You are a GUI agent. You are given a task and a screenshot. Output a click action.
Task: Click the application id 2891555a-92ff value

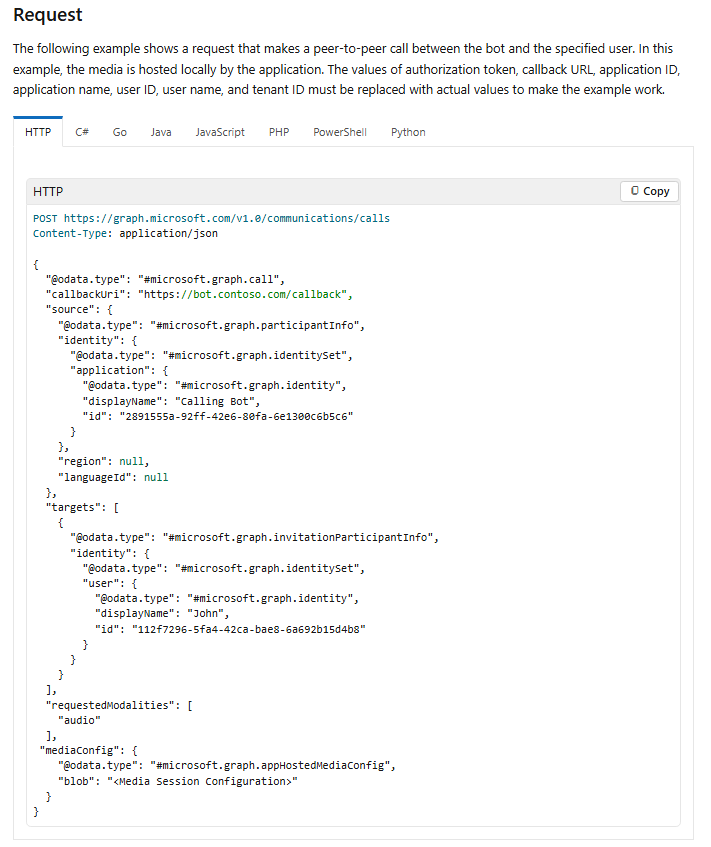coord(236,416)
